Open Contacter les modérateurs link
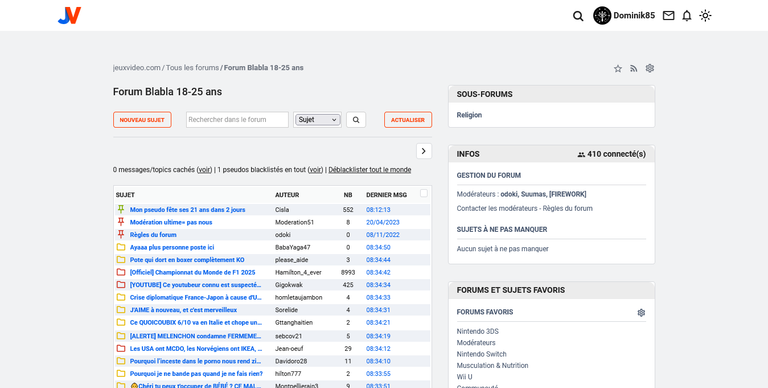The width and height of the screenshot is (768, 388). coord(497,208)
